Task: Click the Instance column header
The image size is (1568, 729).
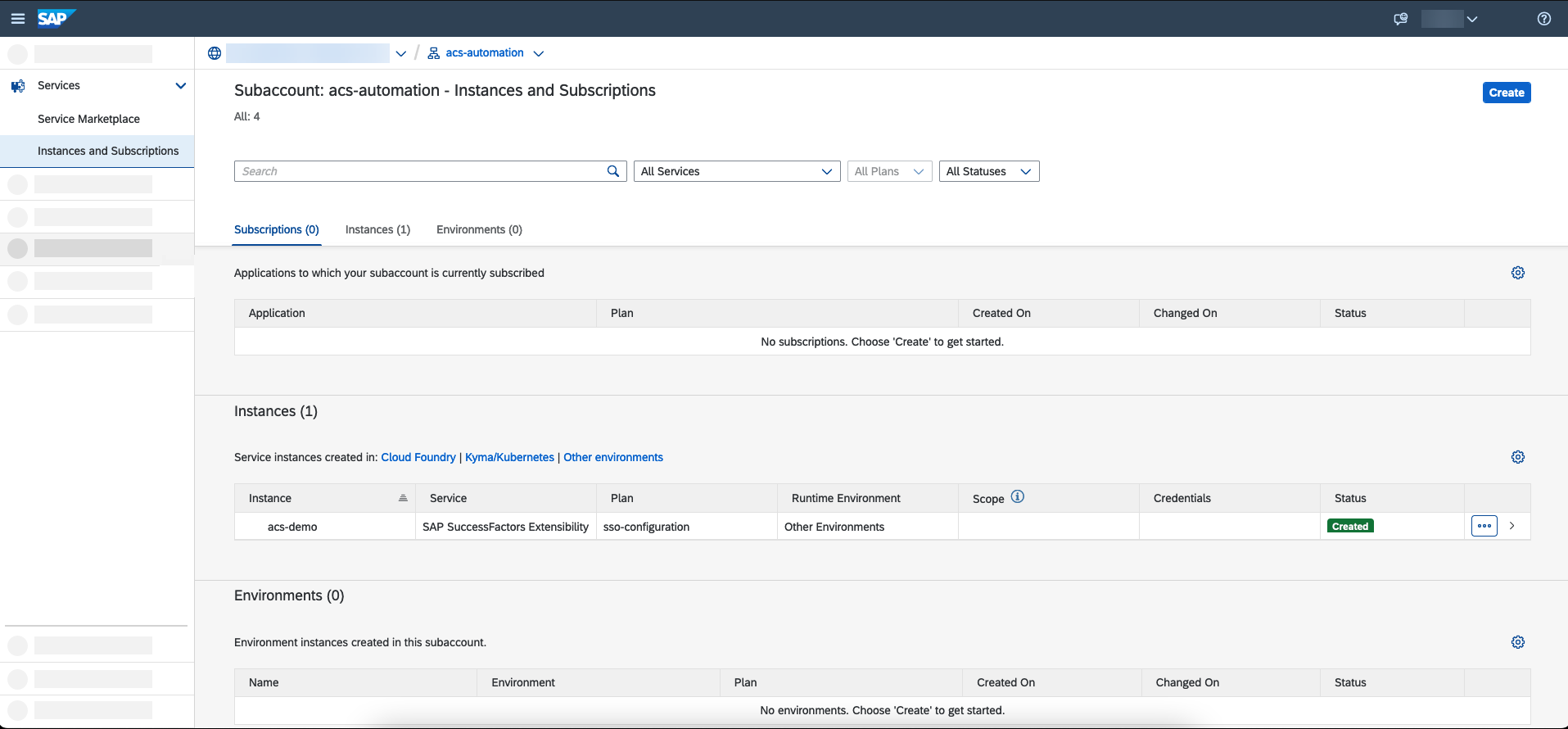Action: coord(325,498)
